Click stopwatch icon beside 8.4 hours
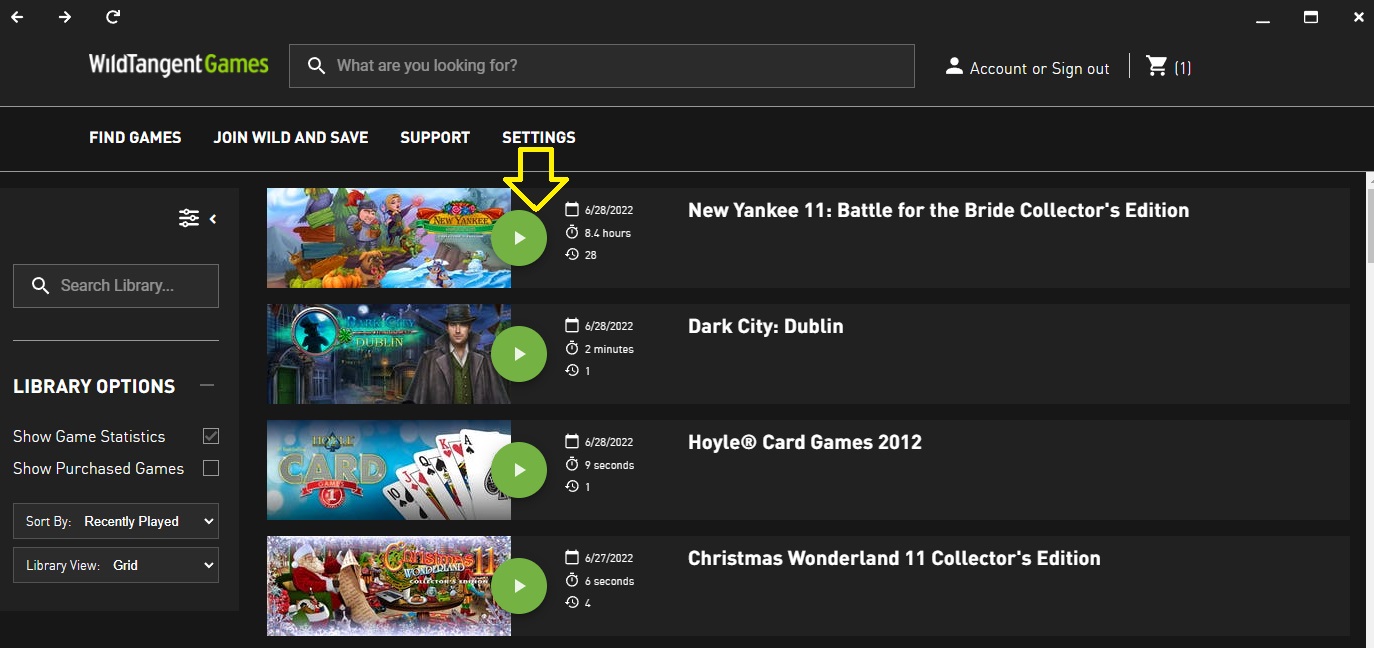This screenshot has width=1374, height=648. click(572, 232)
